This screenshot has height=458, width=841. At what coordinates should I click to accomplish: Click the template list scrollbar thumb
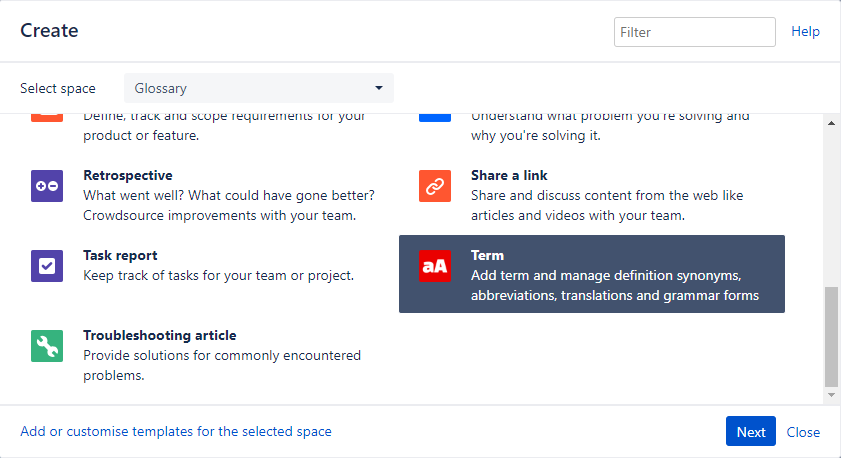(x=831, y=336)
